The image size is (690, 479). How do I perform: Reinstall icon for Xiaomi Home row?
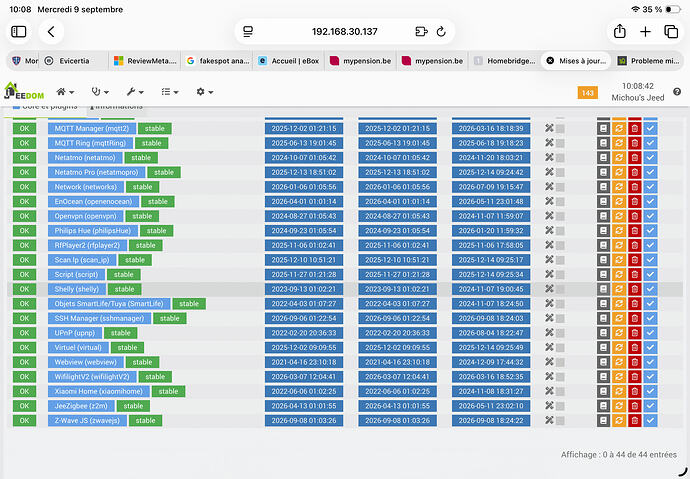[x=619, y=391]
